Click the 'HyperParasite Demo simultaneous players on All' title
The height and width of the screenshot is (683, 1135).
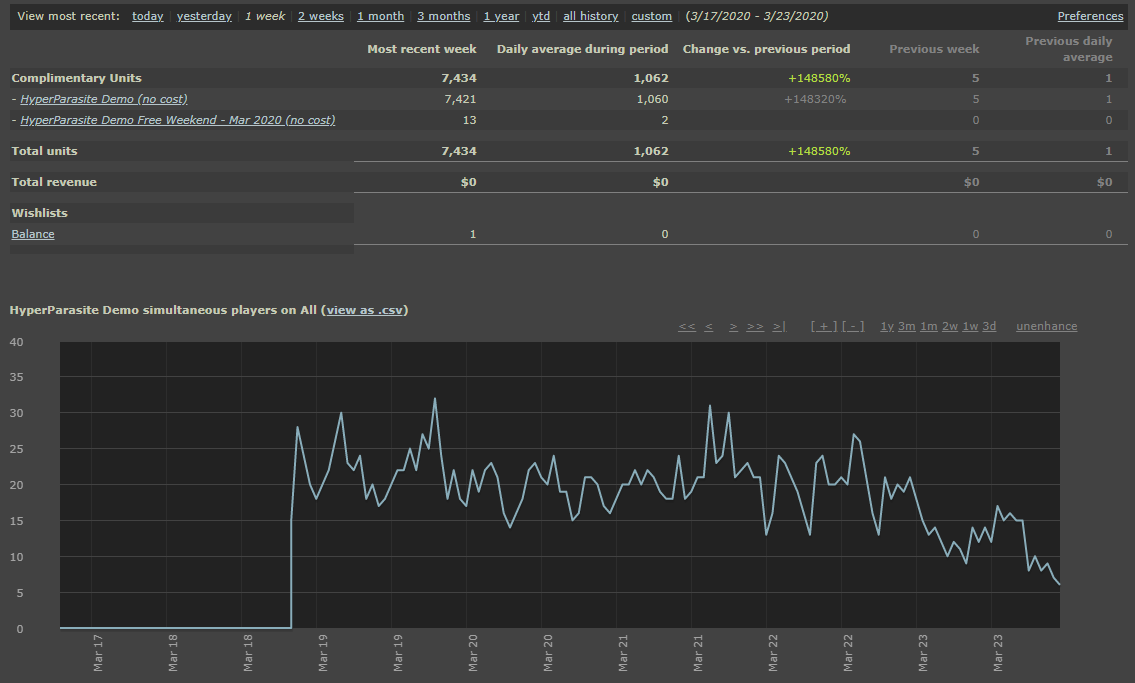pos(163,310)
